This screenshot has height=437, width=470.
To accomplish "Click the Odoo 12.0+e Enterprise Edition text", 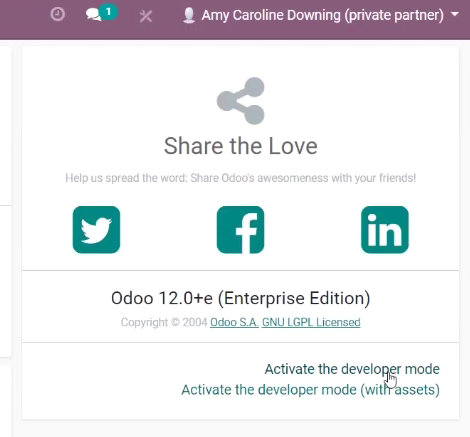I will point(241,298).
